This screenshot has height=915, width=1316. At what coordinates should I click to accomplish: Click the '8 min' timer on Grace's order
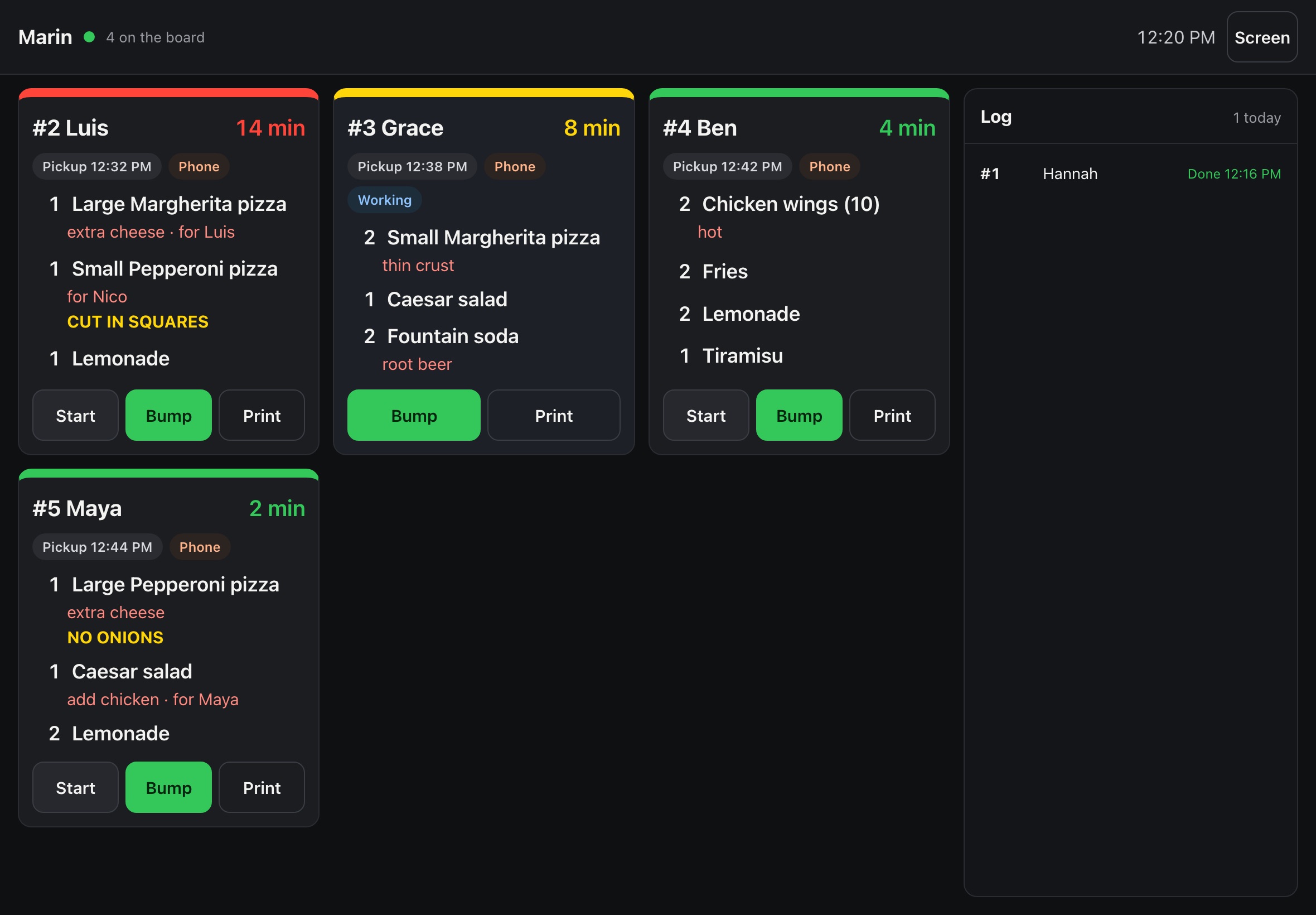pos(592,128)
